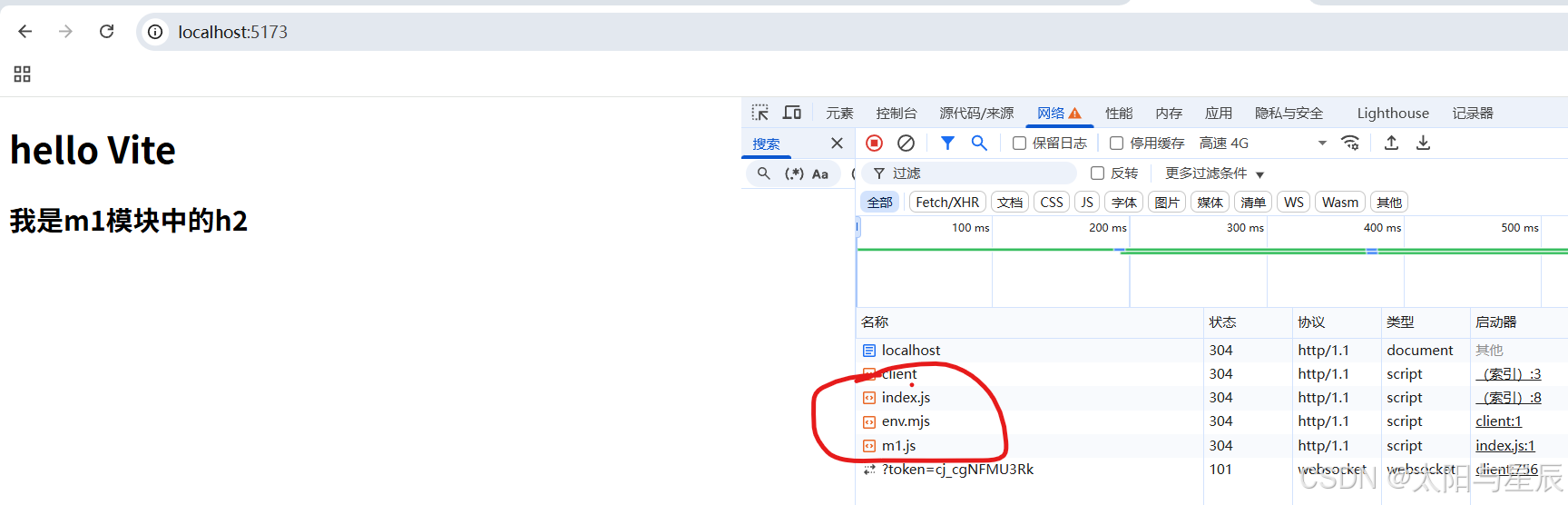Toggle match case Aa in search

pos(820,173)
